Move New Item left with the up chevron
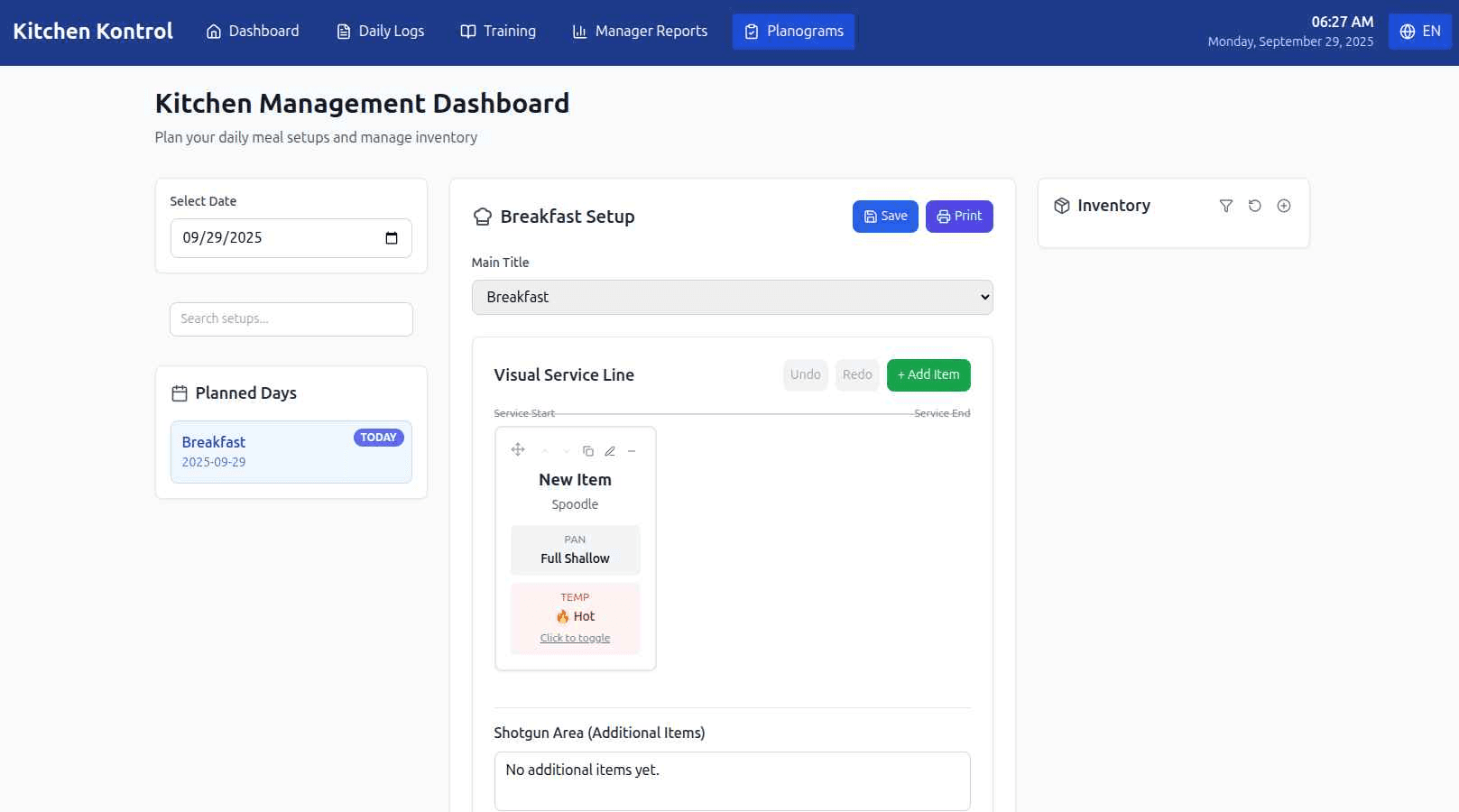 coord(545,449)
